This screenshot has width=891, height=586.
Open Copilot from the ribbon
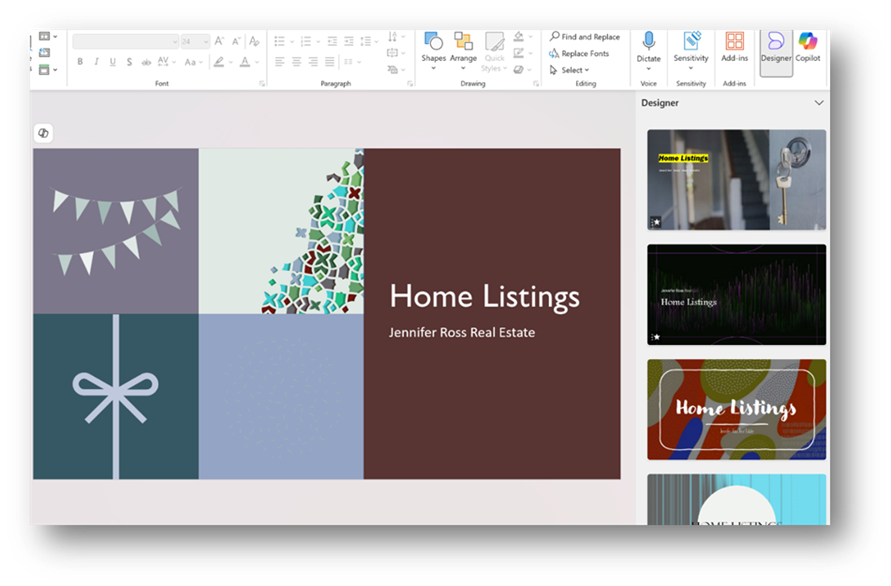(807, 47)
